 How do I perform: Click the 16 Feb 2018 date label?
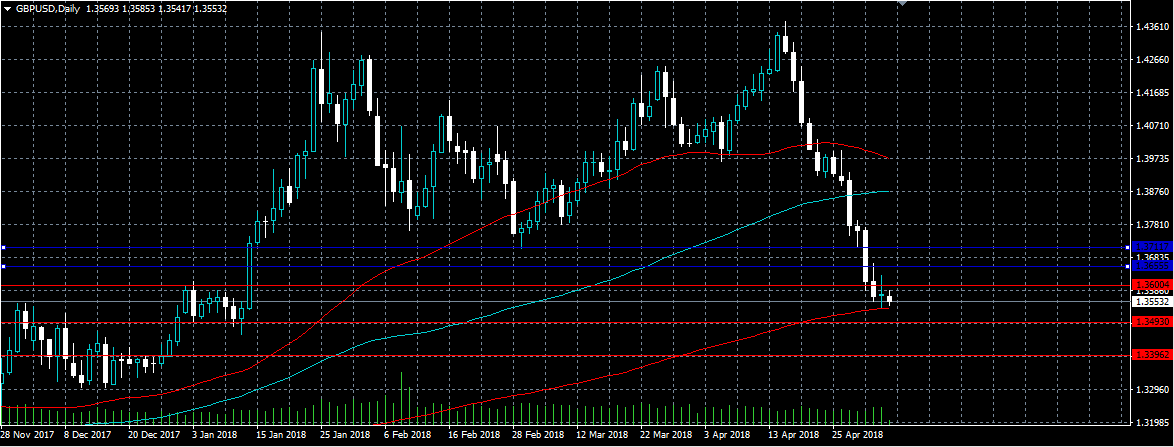click(473, 435)
